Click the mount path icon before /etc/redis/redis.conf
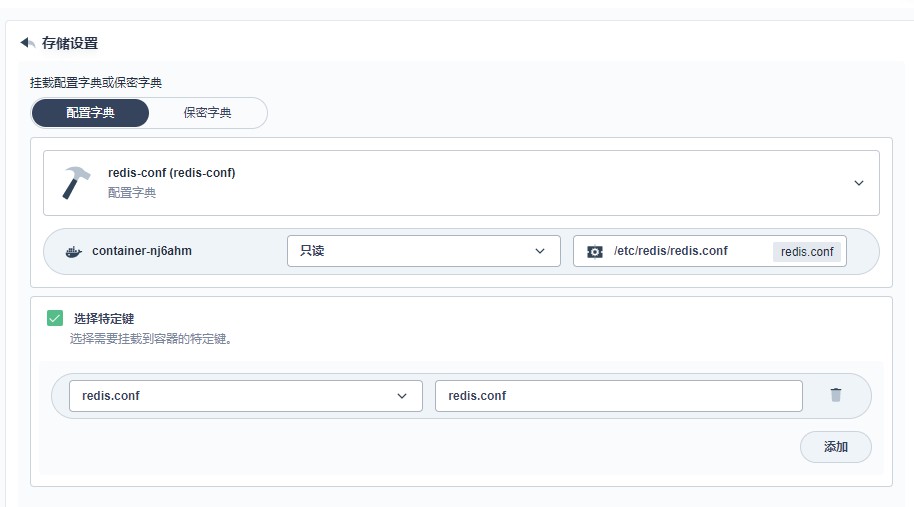Screen dimensions: 914x507 (x=595, y=252)
